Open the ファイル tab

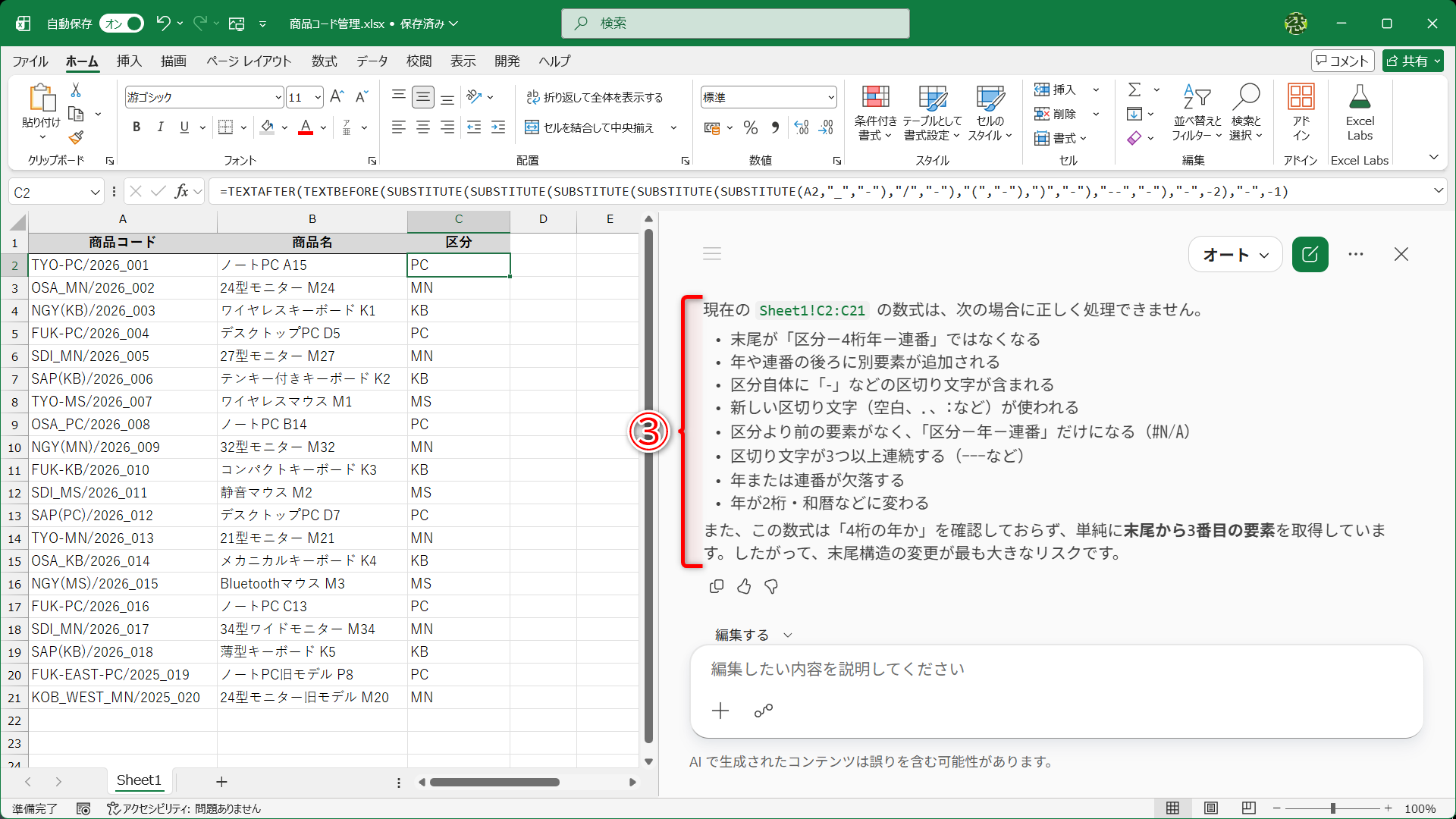30,61
